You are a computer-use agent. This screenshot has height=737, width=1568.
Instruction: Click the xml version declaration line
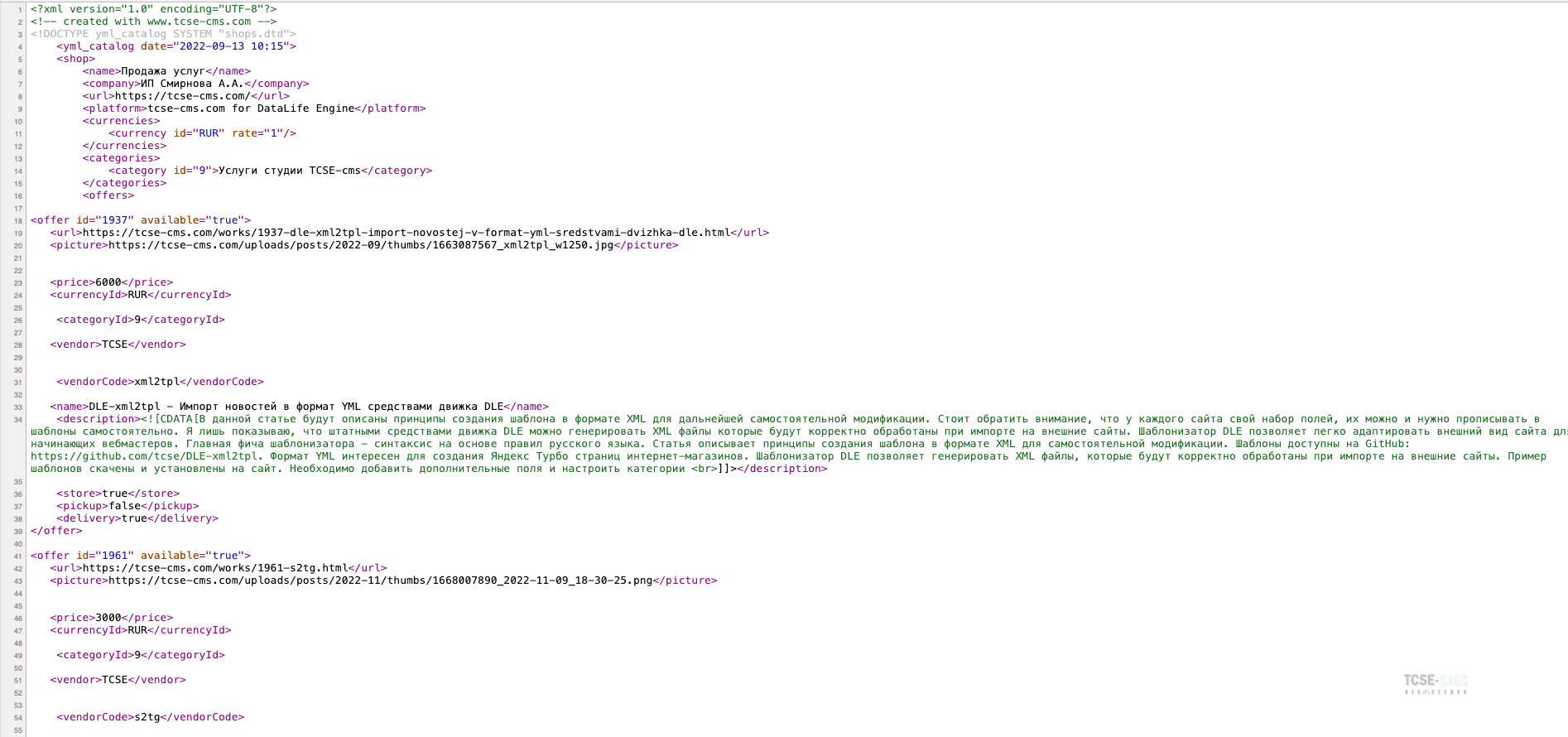tap(154, 9)
